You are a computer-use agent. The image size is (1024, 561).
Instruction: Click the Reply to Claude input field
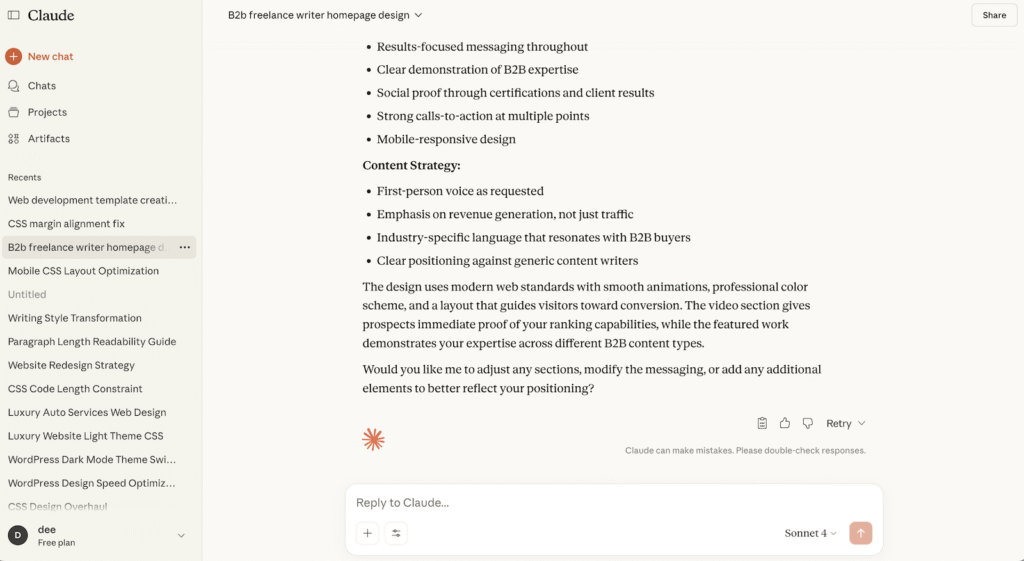coord(600,503)
